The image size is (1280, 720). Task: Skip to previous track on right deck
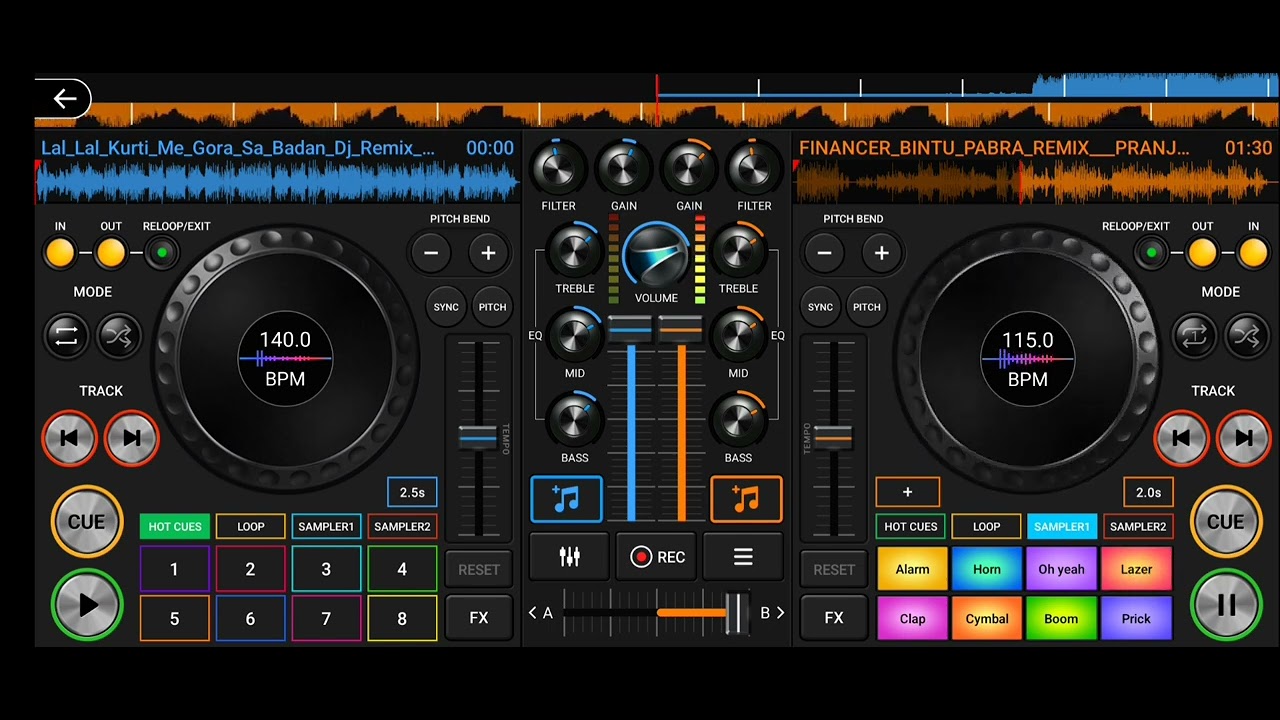(x=1182, y=438)
